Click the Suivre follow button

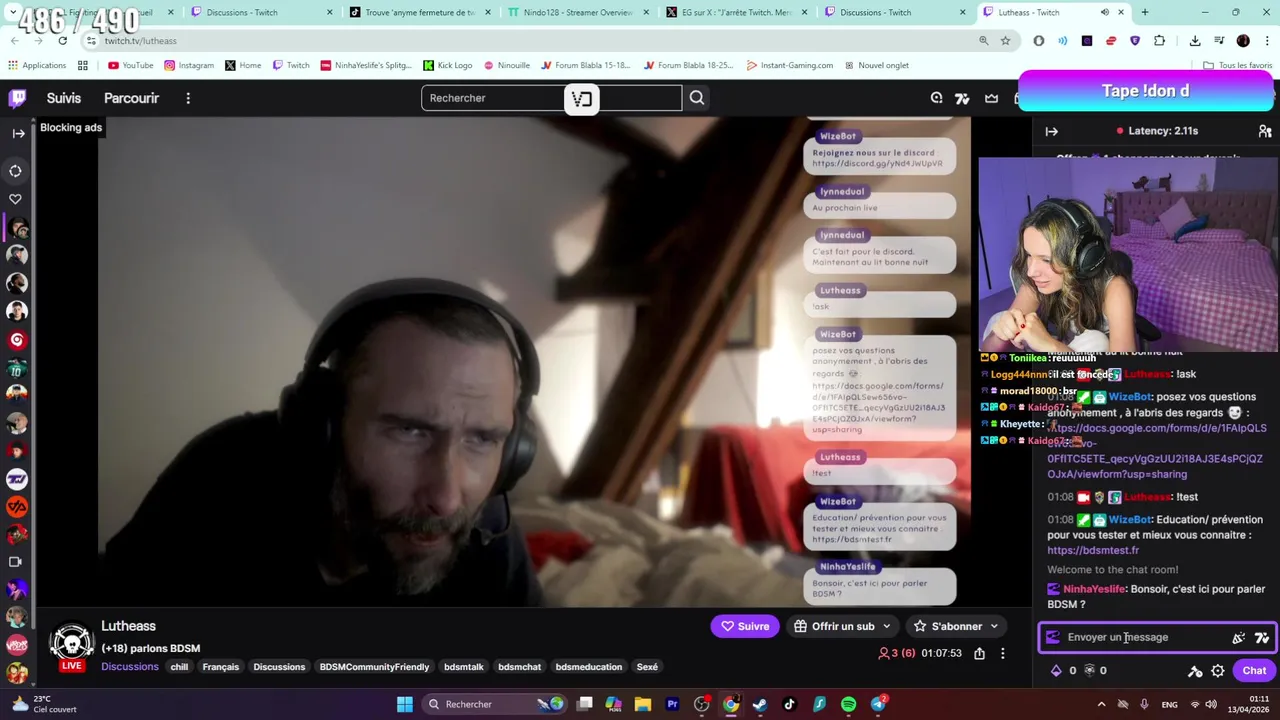pos(745,626)
